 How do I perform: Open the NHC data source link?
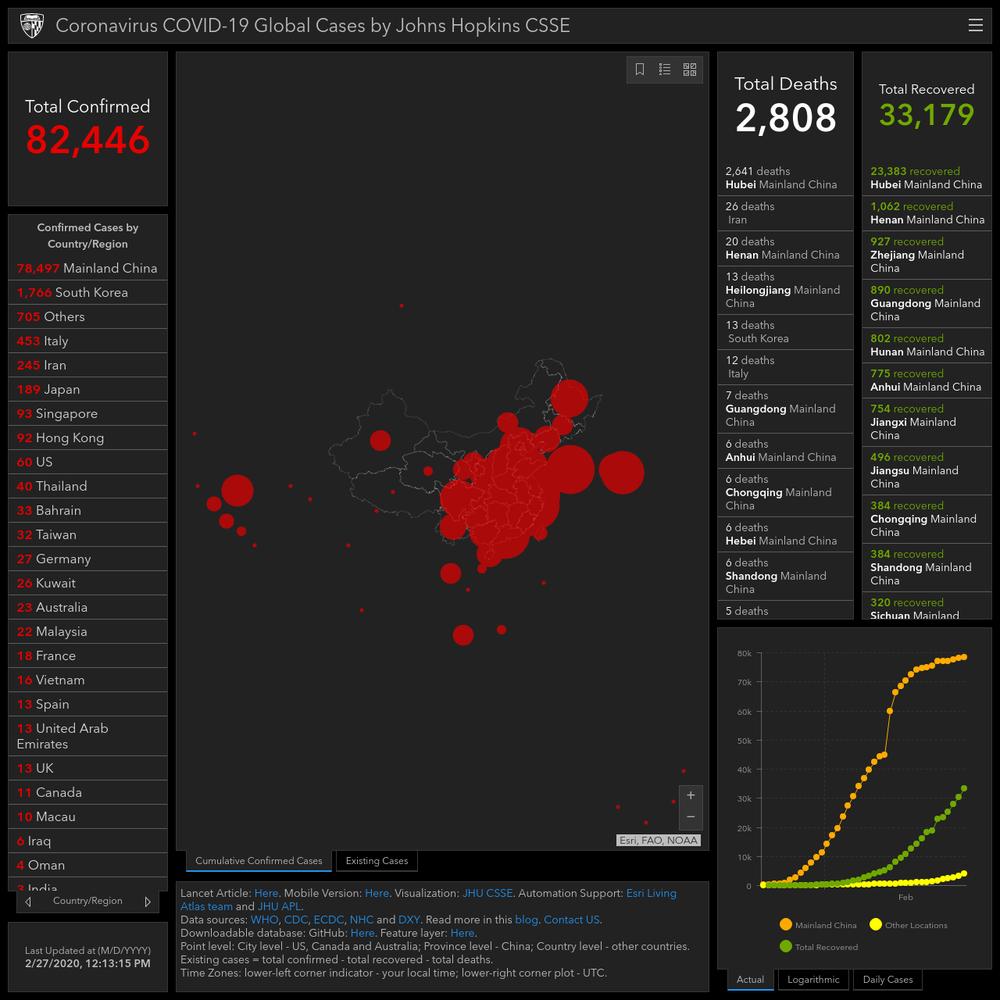coord(361,920)
